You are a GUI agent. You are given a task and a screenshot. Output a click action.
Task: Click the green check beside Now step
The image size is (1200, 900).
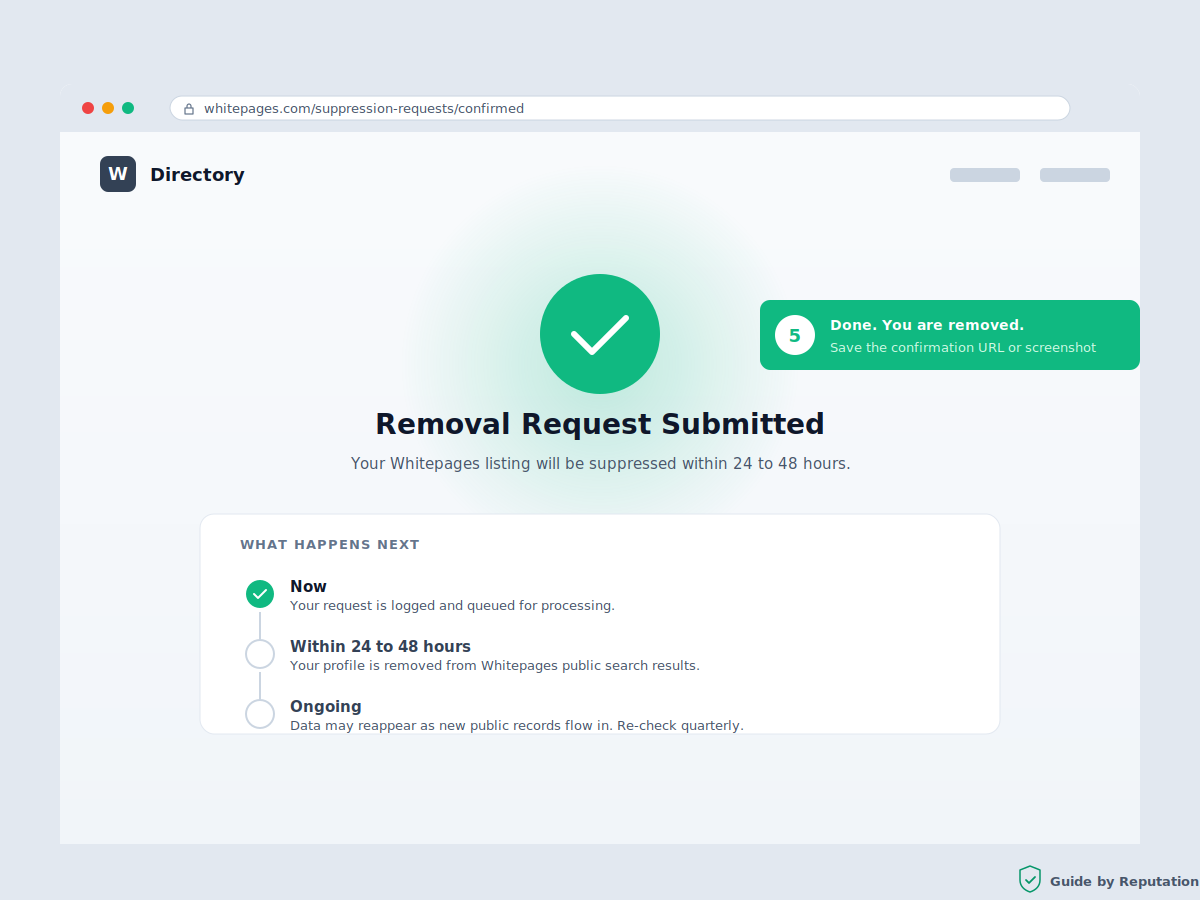(260, 594)
